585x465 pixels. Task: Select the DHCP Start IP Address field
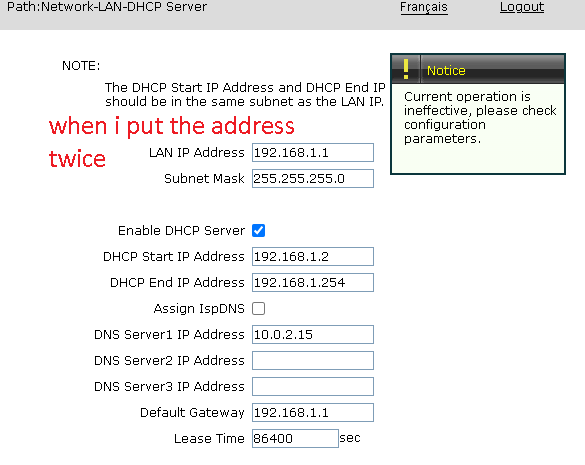[313, 256]
